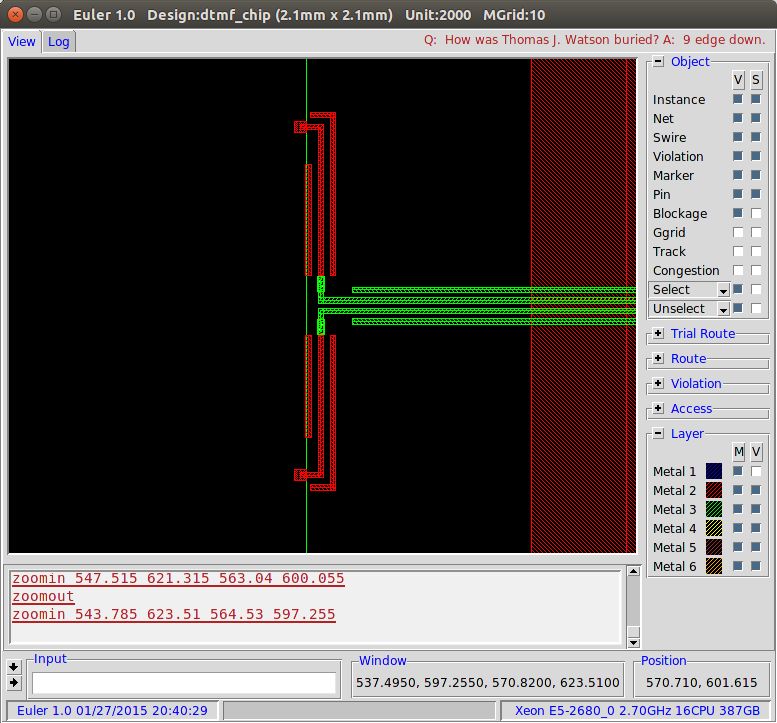Switch to the View tab

coord(21,42)
